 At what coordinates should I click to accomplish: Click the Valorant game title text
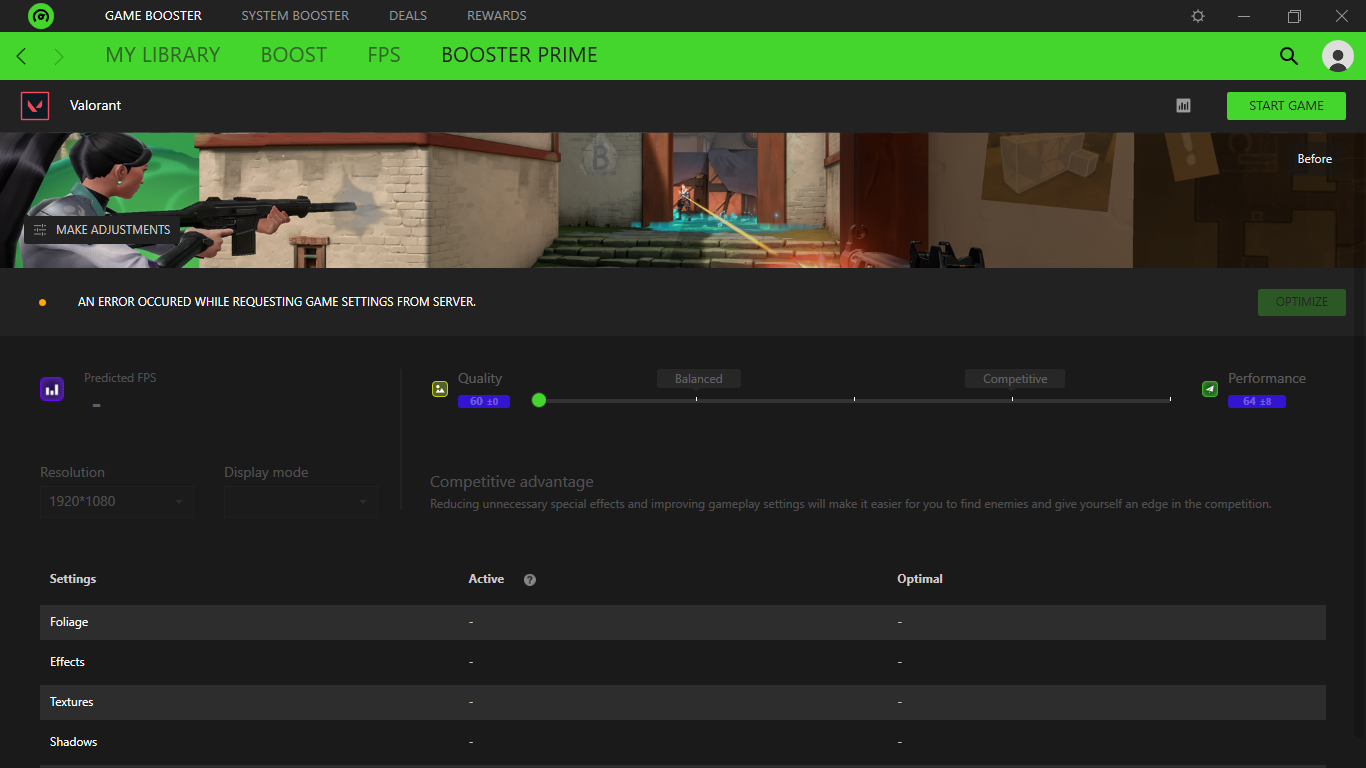coord(96,106)
